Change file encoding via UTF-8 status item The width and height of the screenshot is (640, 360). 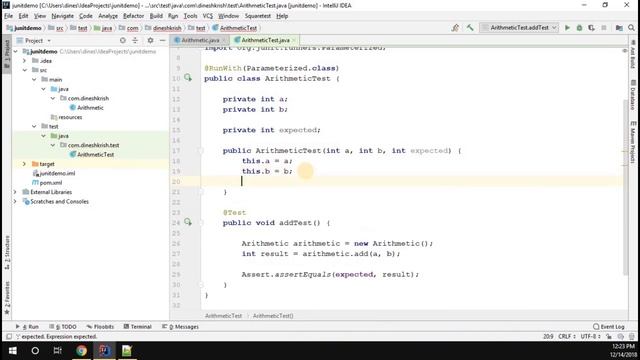click(590, 337)
